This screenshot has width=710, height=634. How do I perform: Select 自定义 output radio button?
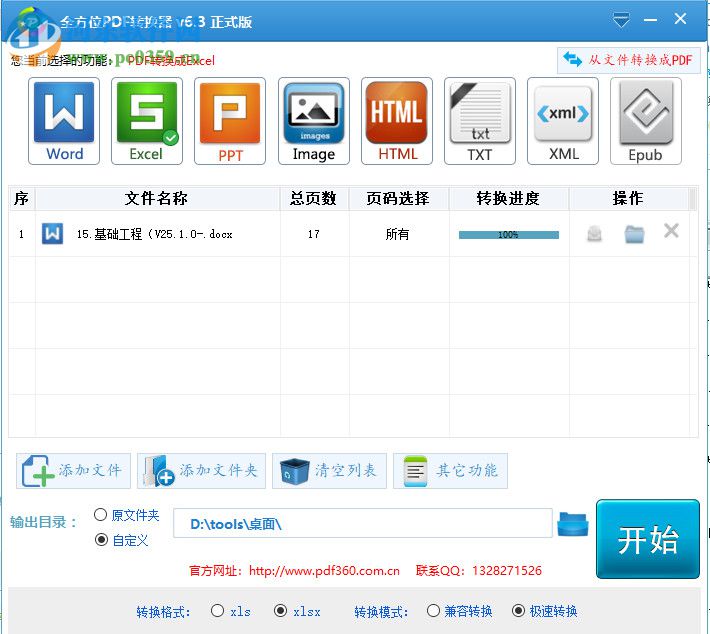click(x=101, y=540)
